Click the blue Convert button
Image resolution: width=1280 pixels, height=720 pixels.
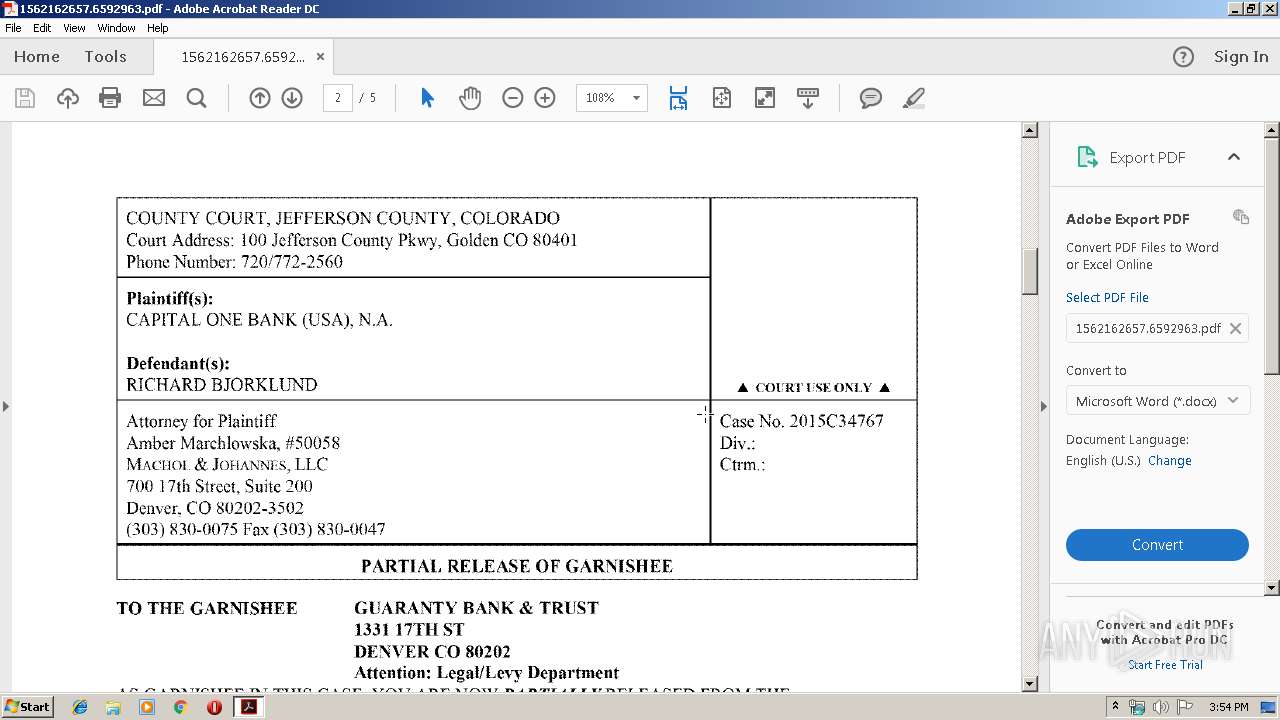pyautogui.click(x=1157, y=545)
